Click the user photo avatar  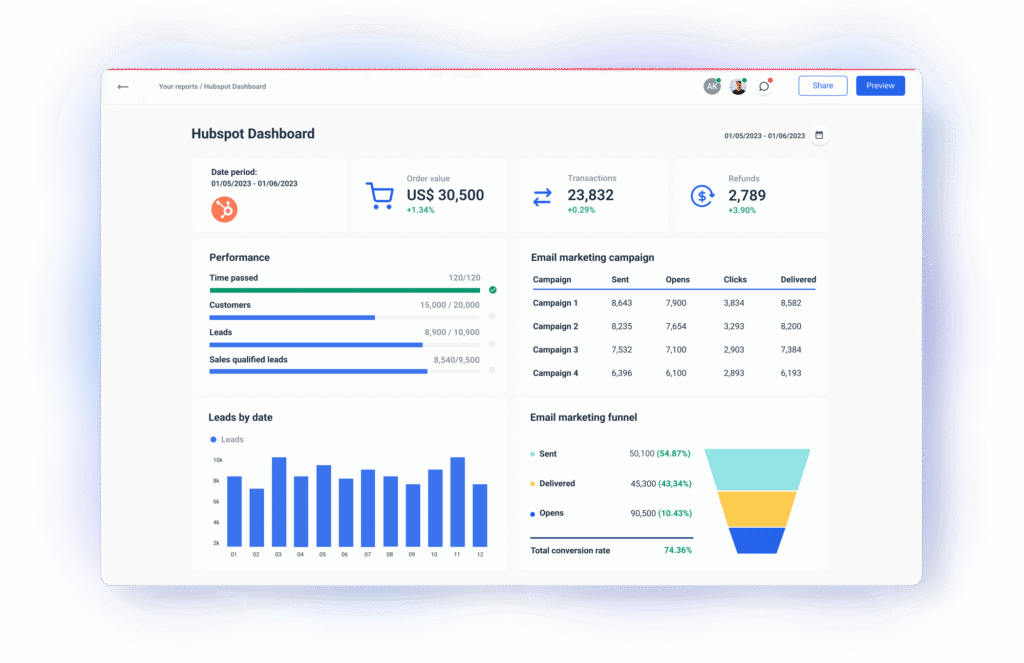click(738, 87)
